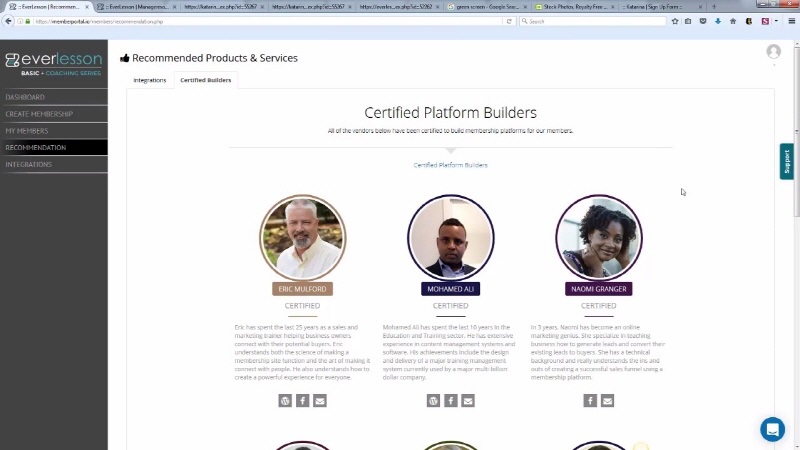Image resolution: width=800 pixels, height=450 pixels.
Task: Click the user account avatar icon
Action: 773,52
